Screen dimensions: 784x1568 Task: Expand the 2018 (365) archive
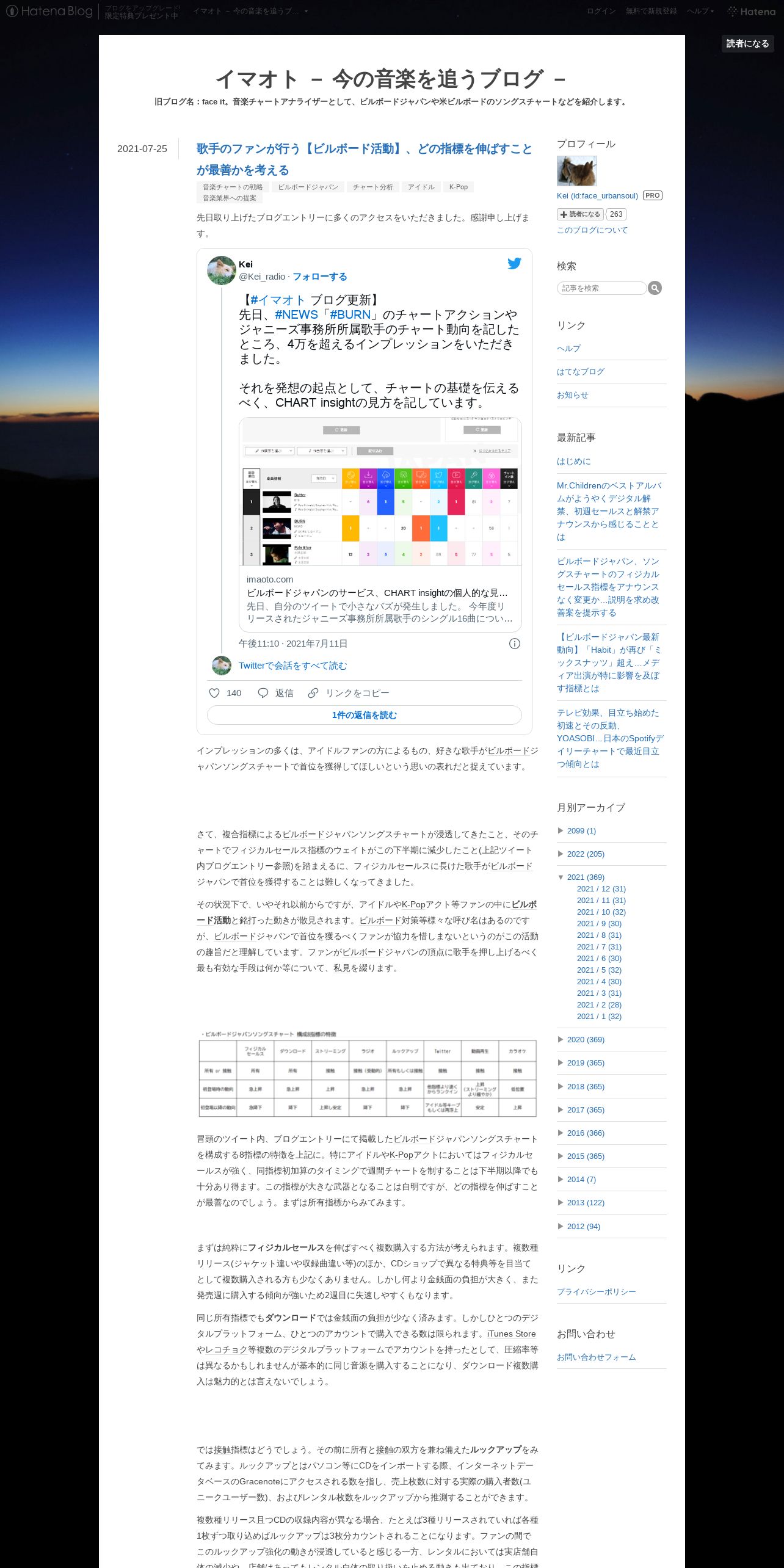coord(561,1086)
